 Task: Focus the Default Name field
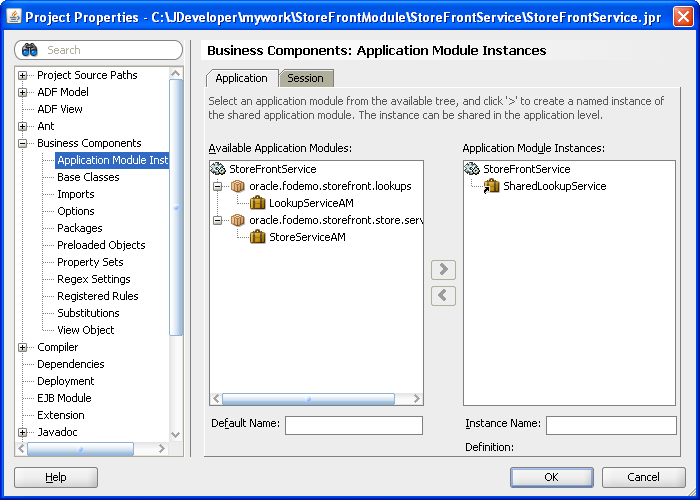[x=354, y=425]
